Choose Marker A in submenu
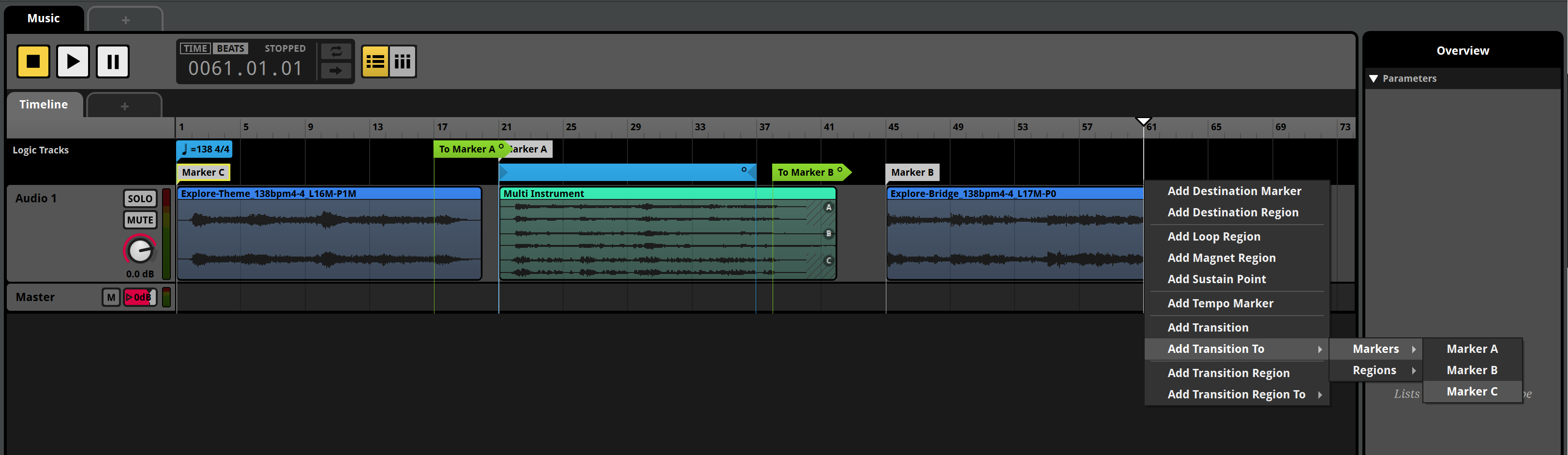Screen dimensions: 1568x455 (x=1472, y=349)
